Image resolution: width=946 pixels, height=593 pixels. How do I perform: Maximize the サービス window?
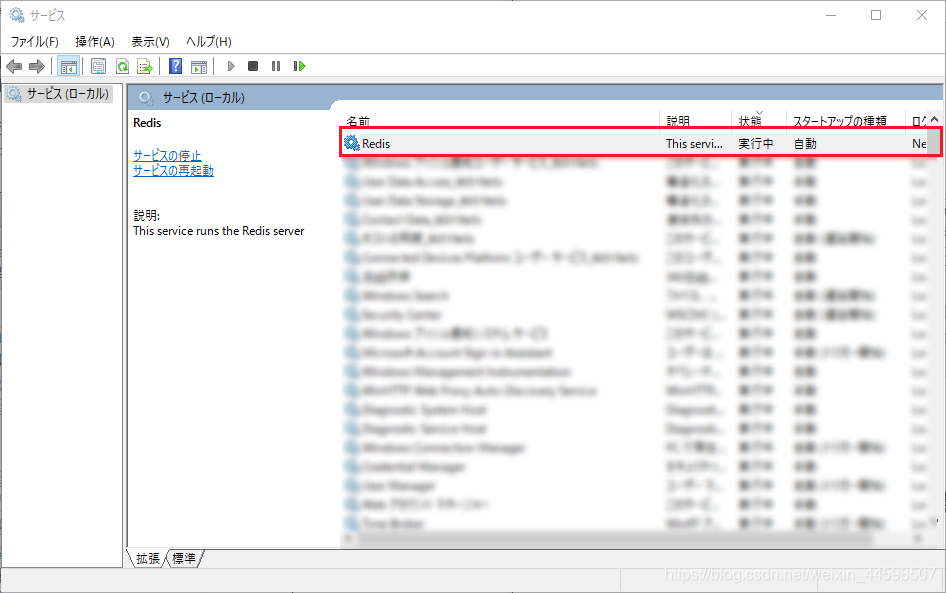[x=876, y=15]
